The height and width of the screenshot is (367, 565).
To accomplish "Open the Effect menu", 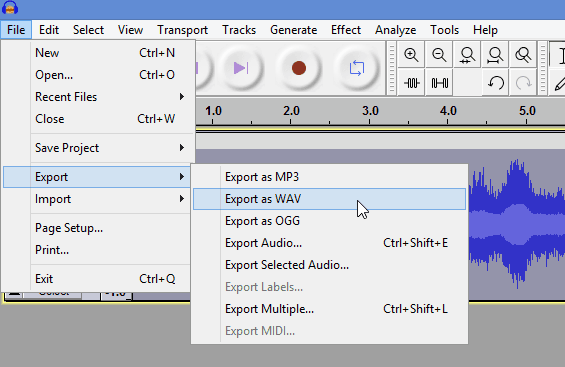I will point(346,30).
